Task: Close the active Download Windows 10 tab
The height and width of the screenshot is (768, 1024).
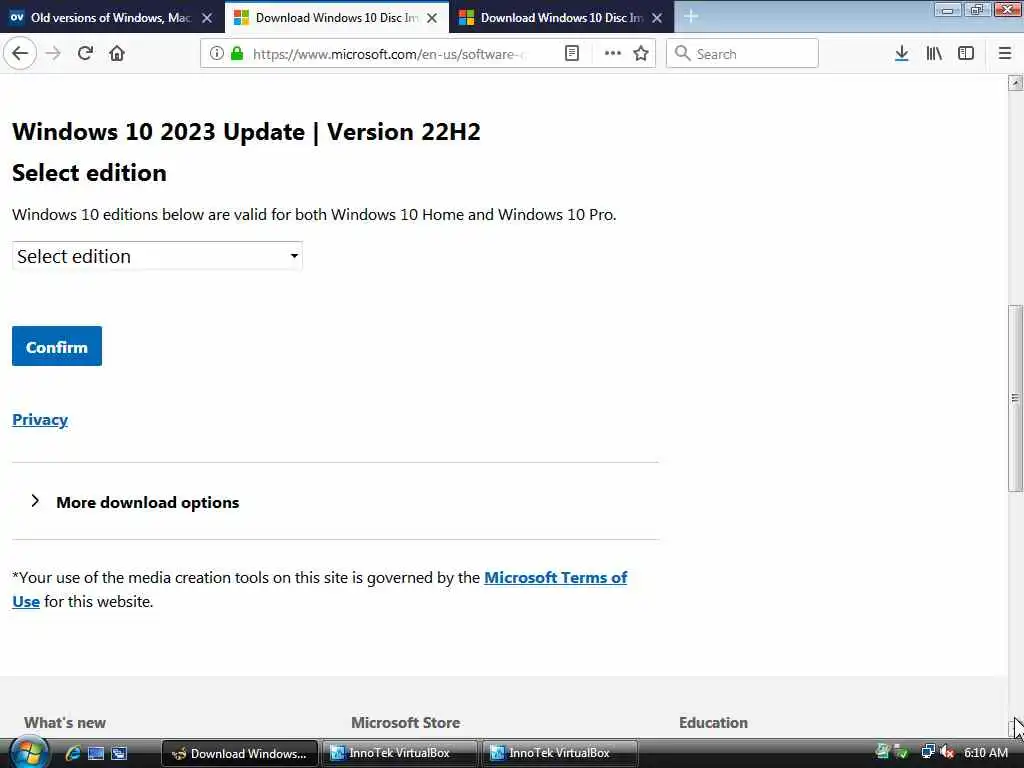Action: tap(432, 18)
